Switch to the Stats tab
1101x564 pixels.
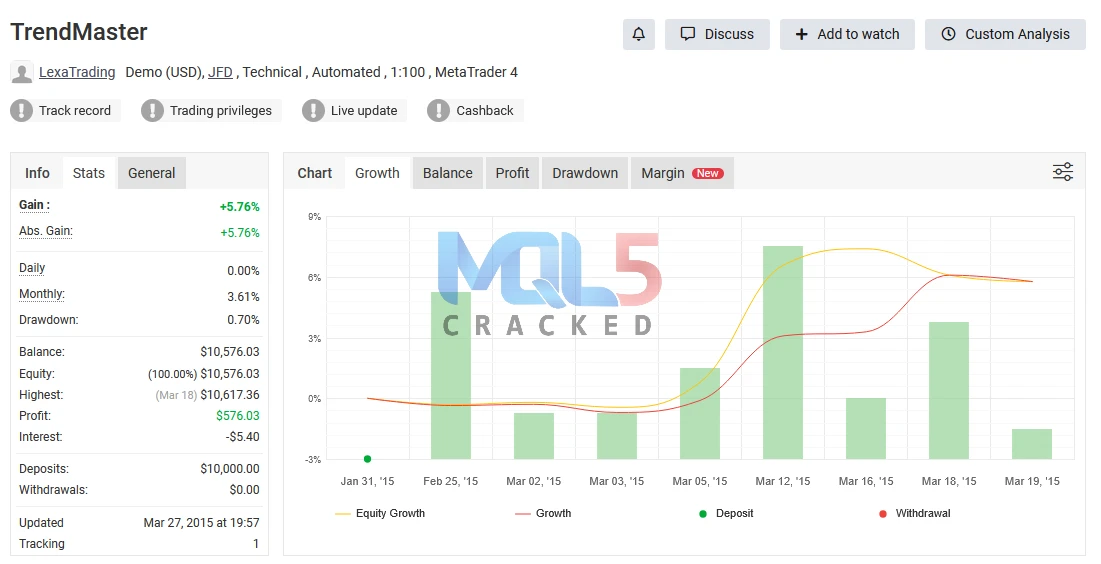(88, 173)
